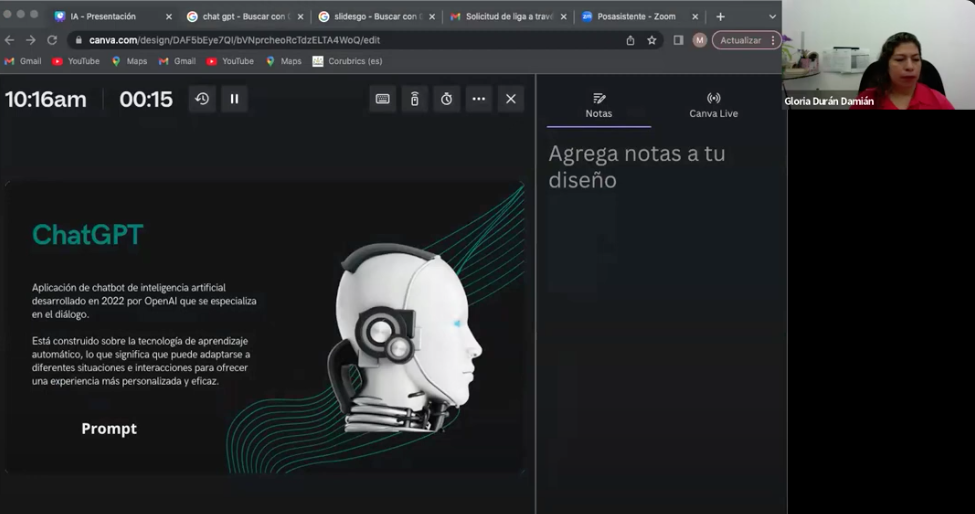The height and width of the screenshot is (514, 975).
Task: Open keyboard shortcuts icon
Action: pyautogui.click(x=382, y=99)
